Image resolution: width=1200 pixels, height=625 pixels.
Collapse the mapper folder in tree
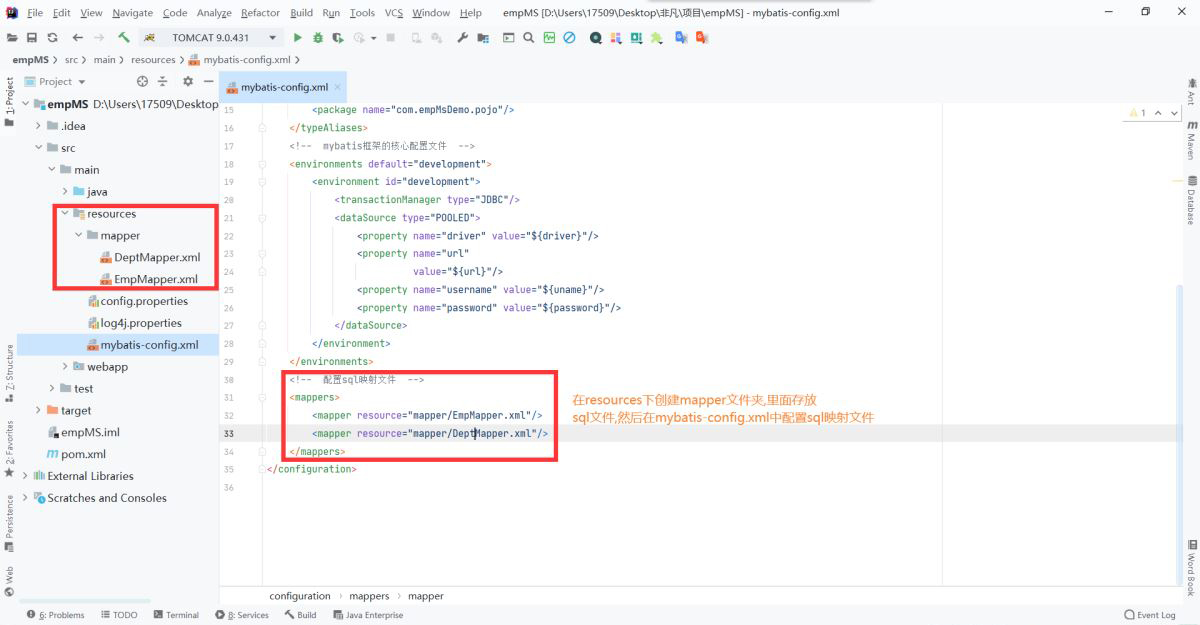[x=79, y=236]
